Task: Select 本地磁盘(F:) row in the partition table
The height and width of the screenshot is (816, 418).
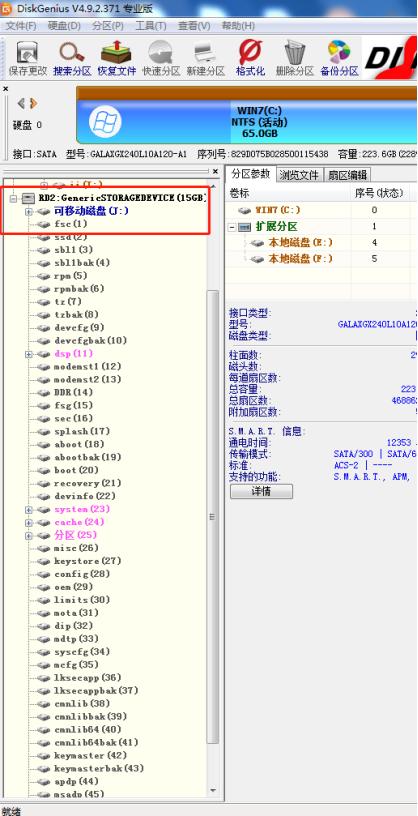Action: 321,259
